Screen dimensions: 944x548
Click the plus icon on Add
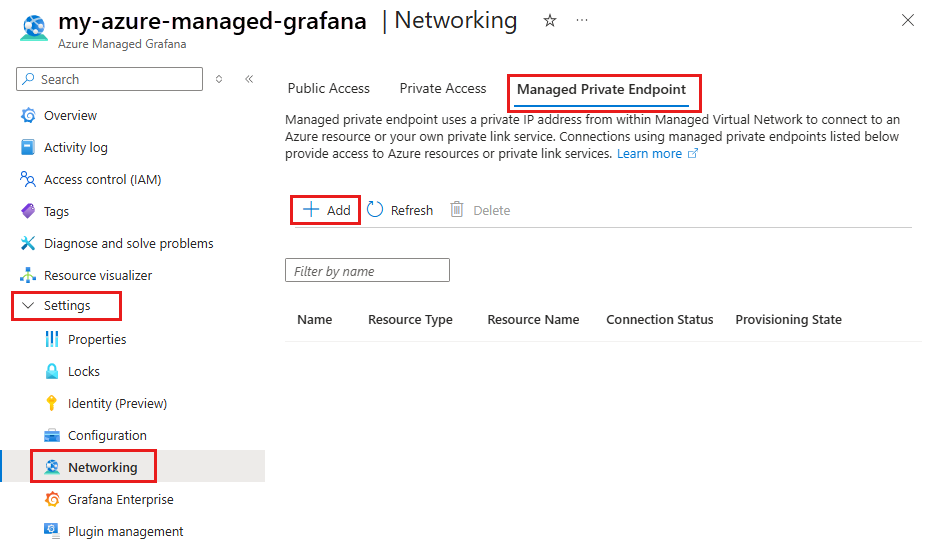(x=311, y=210)
